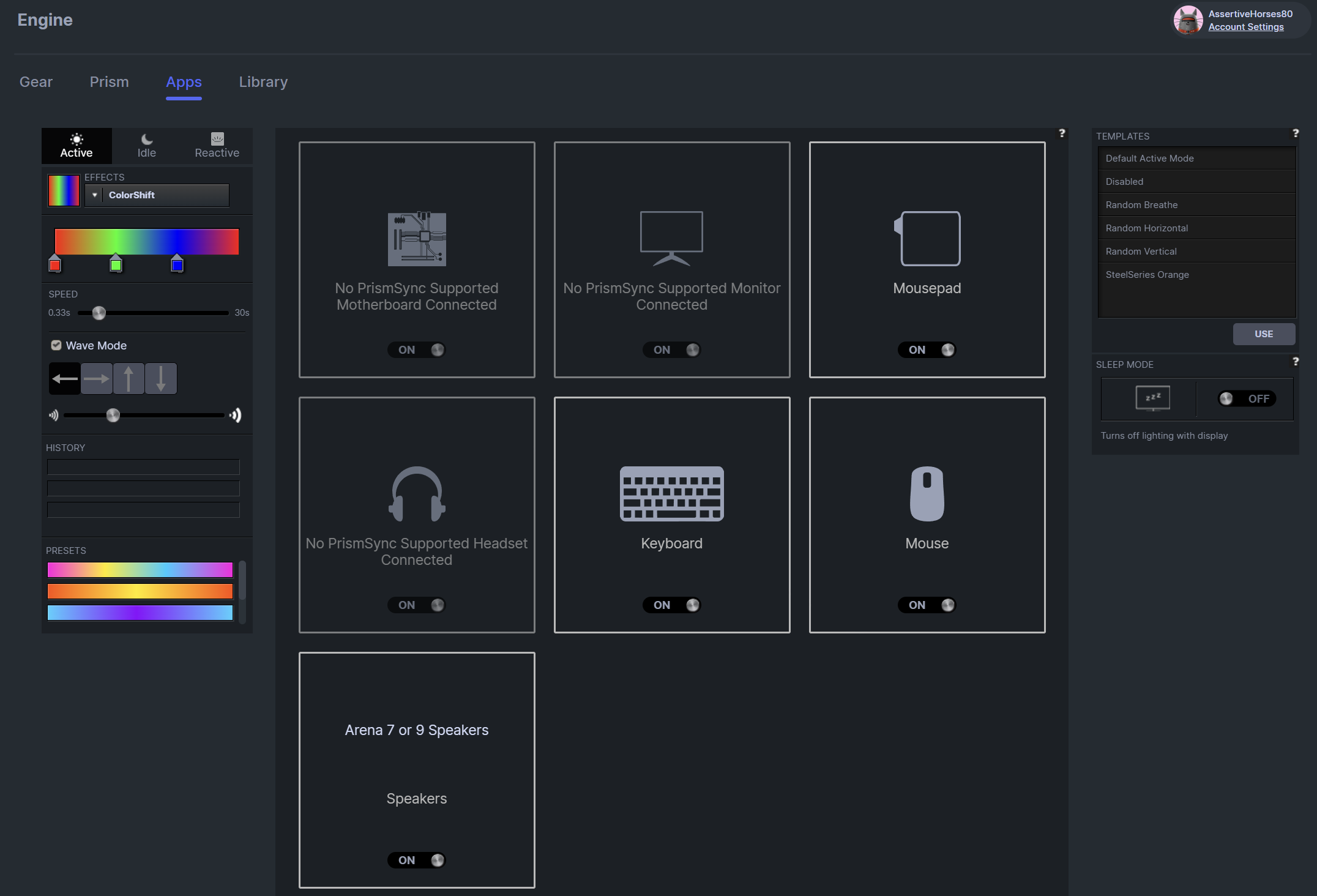This screenshot has width=1317, height=896.
Task: Toggle the Speakers ON switch
Action: coord(417,861)
